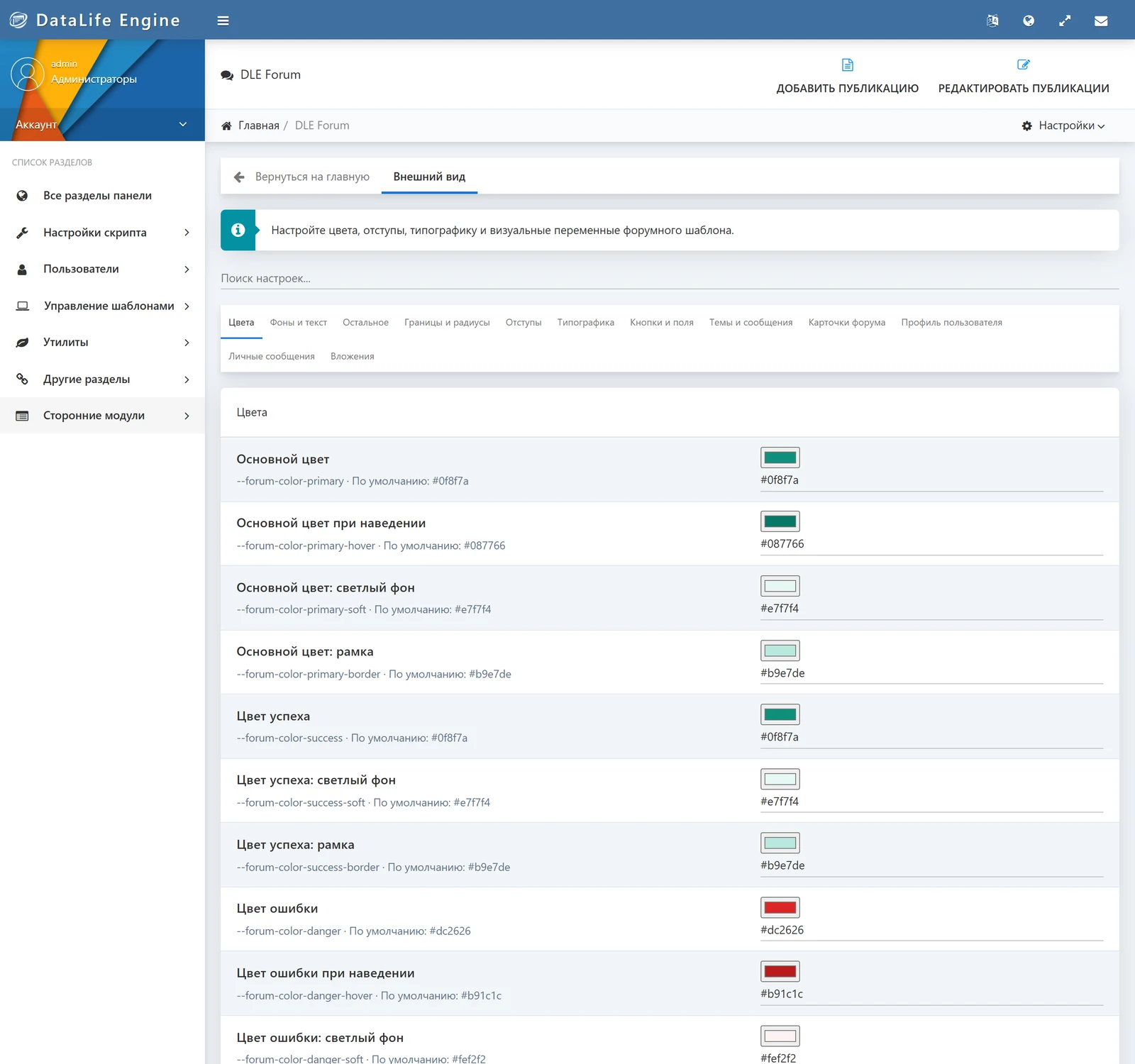Open the Цвет ошибки red swatch
Screen dimensions: 1135x1064
(x=780, y=907)
